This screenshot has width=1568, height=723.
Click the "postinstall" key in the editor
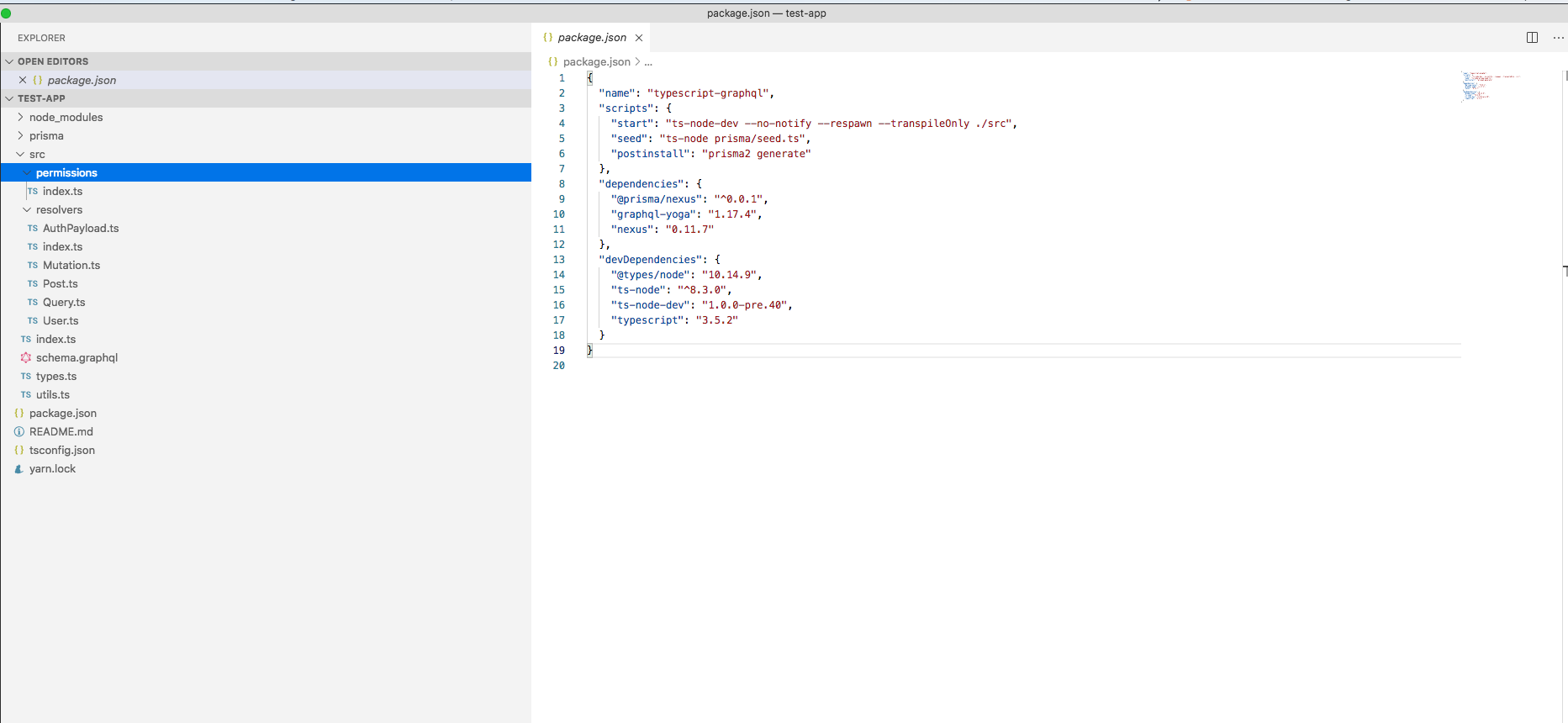651,154
